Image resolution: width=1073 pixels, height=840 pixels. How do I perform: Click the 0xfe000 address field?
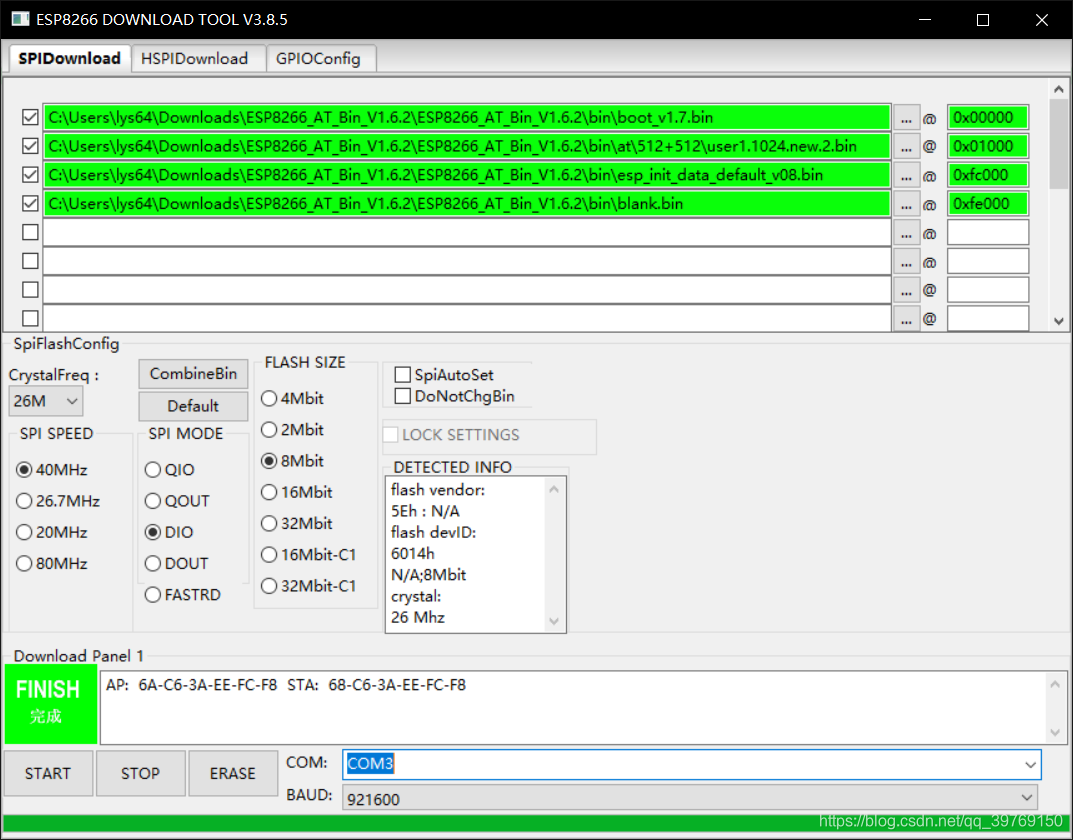click(987, 204)
